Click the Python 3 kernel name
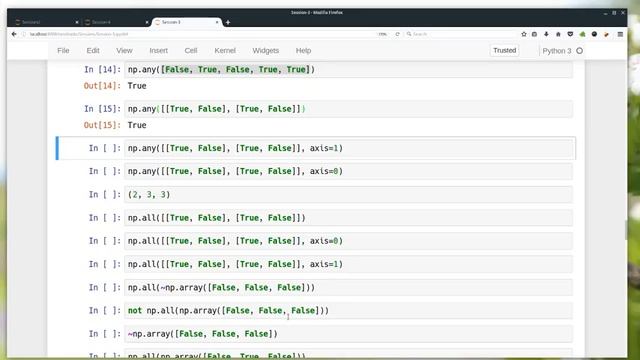640x360 pixels. tap(557, 51)
